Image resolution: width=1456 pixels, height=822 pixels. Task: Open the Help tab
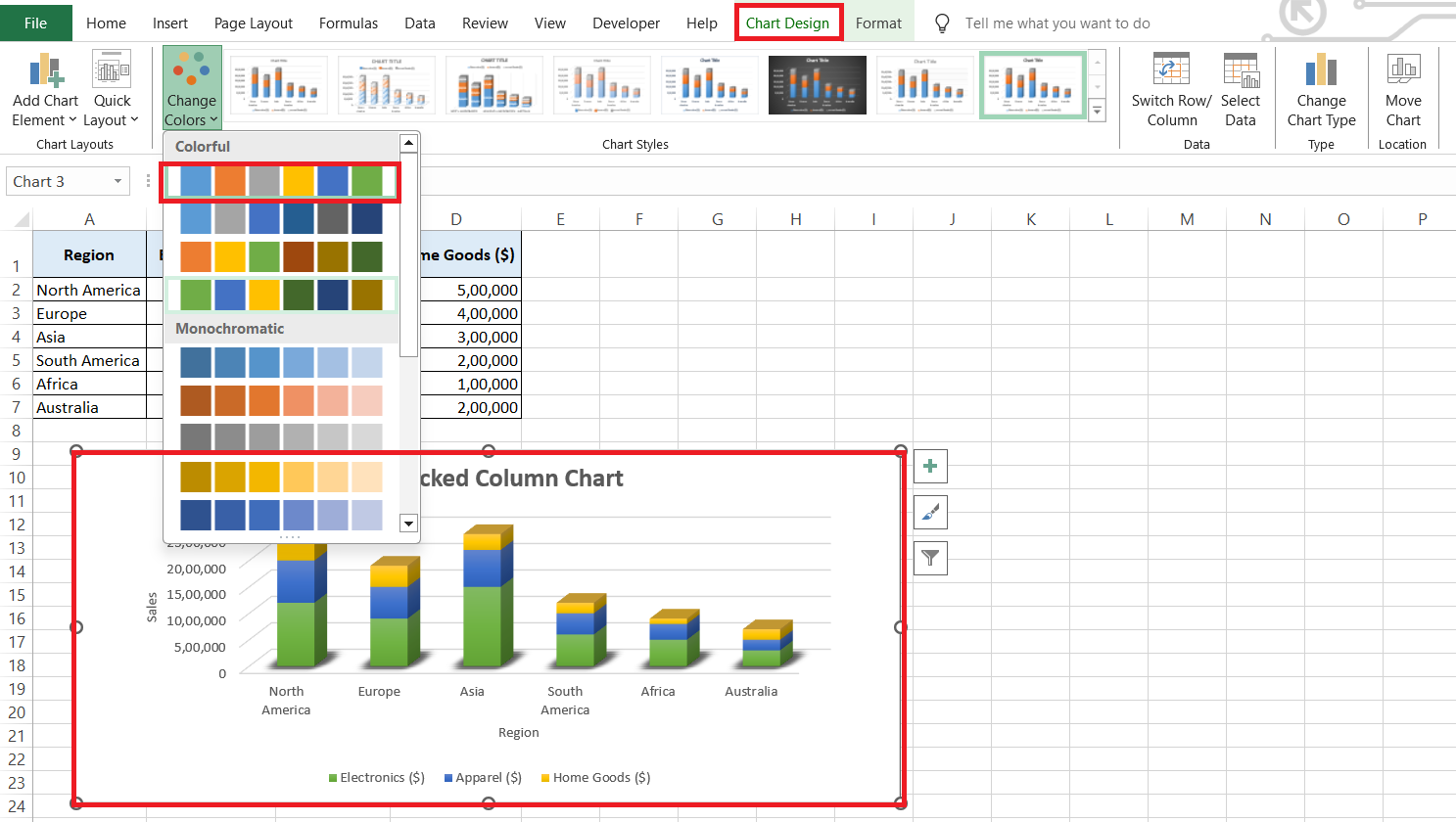click(x=702, y=23)
